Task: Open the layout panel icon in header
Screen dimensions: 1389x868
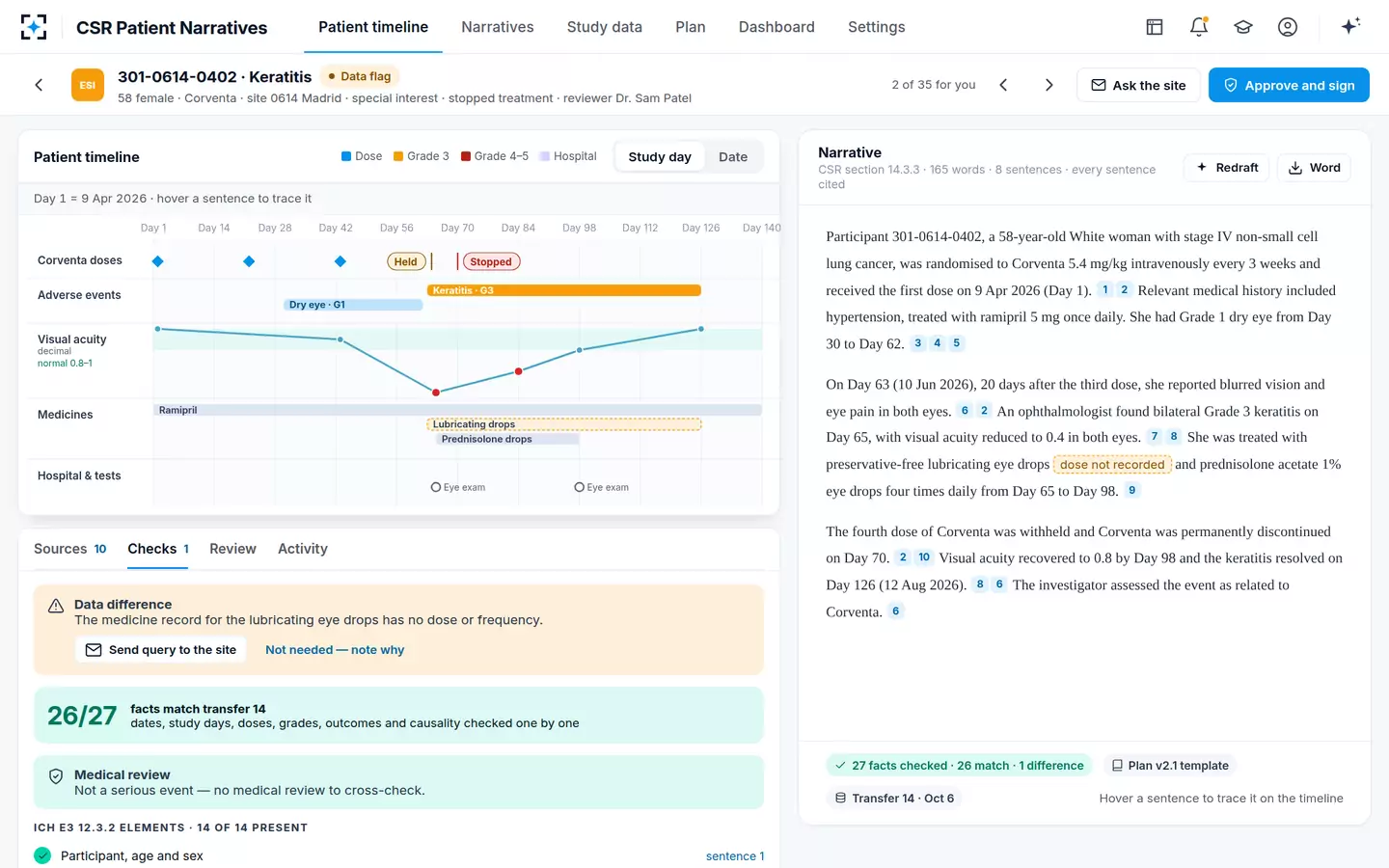Action: pyautogui.click(x=1155, y=27)
